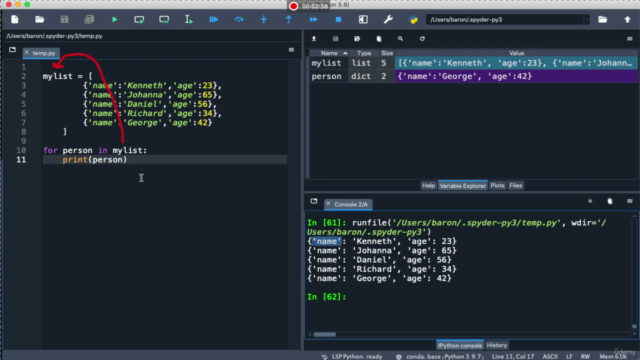This screenshot has width=640, height=360.
Task: Save the current file
Action: pyautogui.click(x=64, y=19)
